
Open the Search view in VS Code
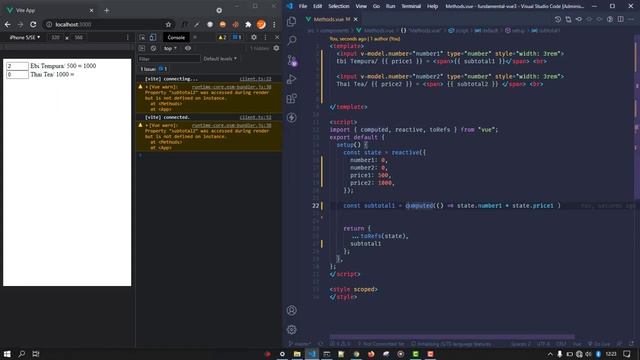291,40
